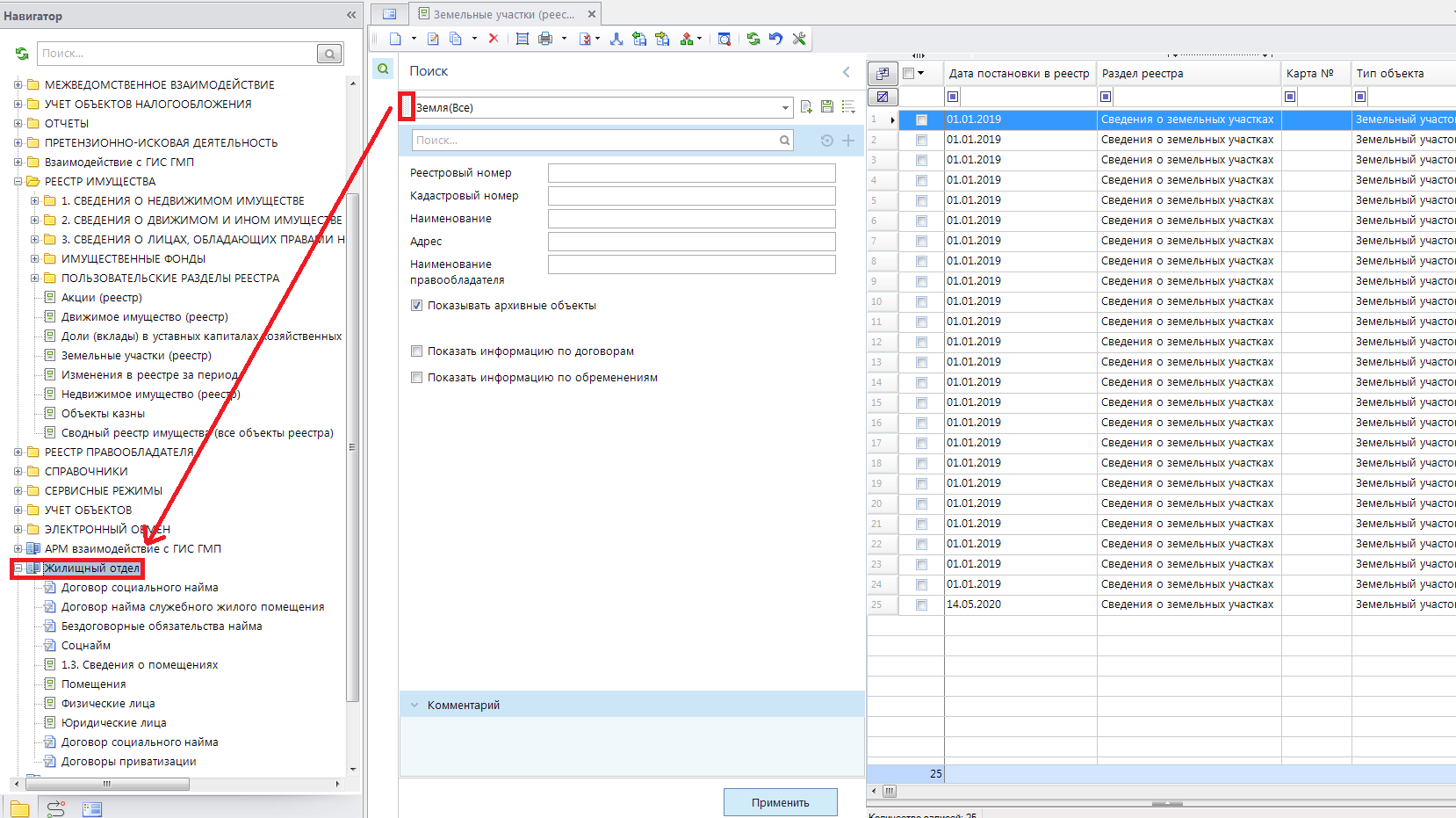Enable Показать информацию по обременениям checkbox
1456x818 pixels.
pyautogui.click(x=416, y=378)
